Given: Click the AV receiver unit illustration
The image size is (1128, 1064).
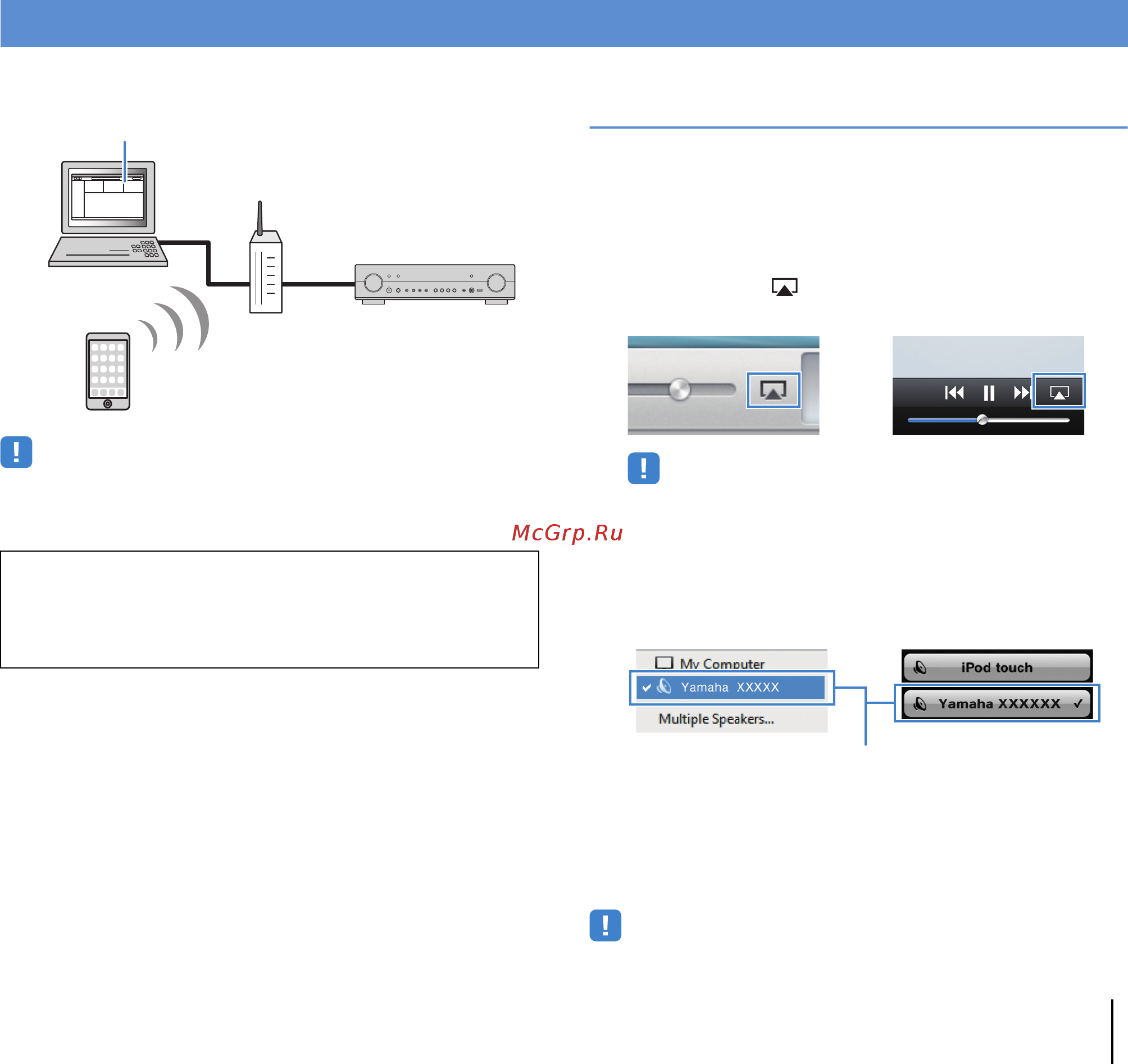Looking at the screenshot, I should [x=435, y=284].
